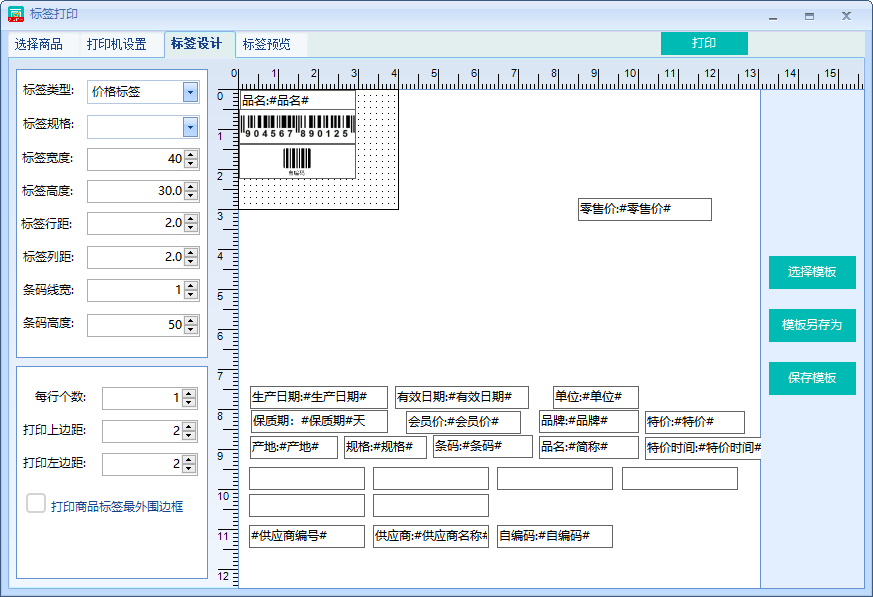Click the 选择模板 button
This screenshot has height=597, width=873.
(x=811, y=272)
